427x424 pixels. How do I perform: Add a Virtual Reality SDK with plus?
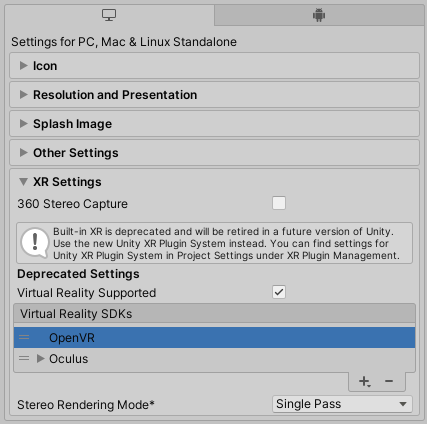tap(365, 381)
